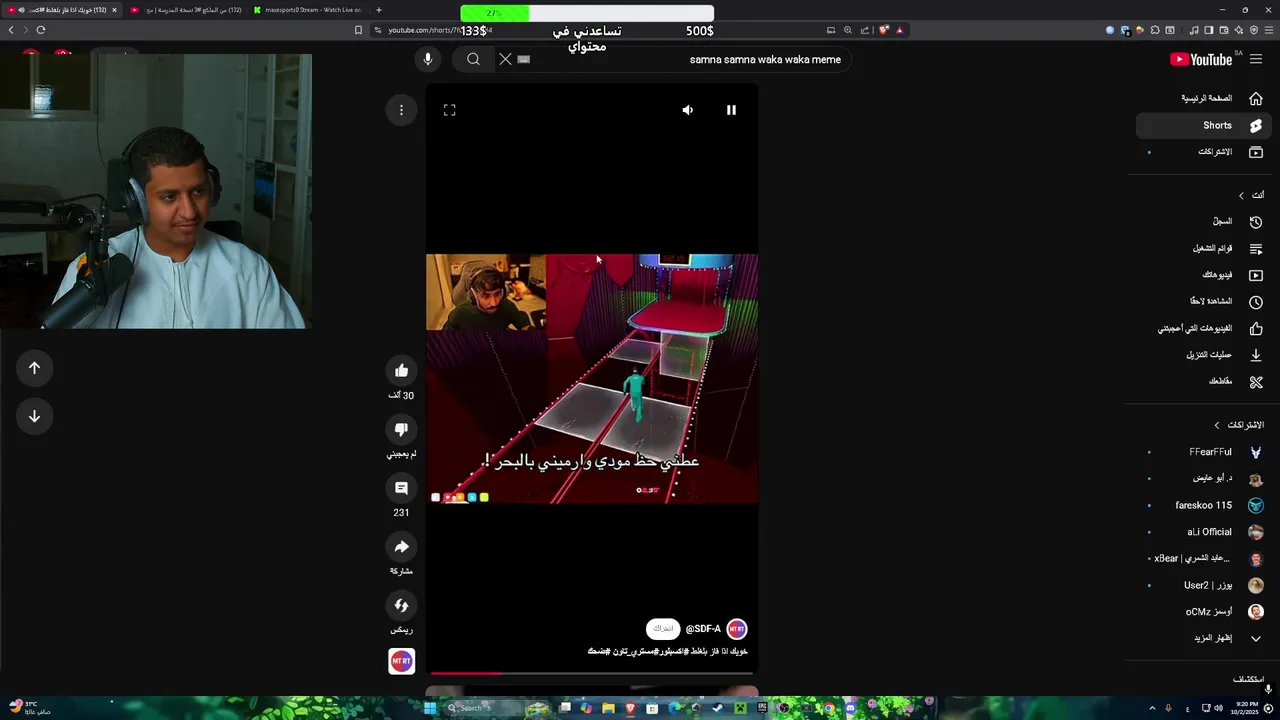The width and height of the screenshot is (1280, 720).
Task: Seek along the Shorts red progress bar
Action: (592, 673)
